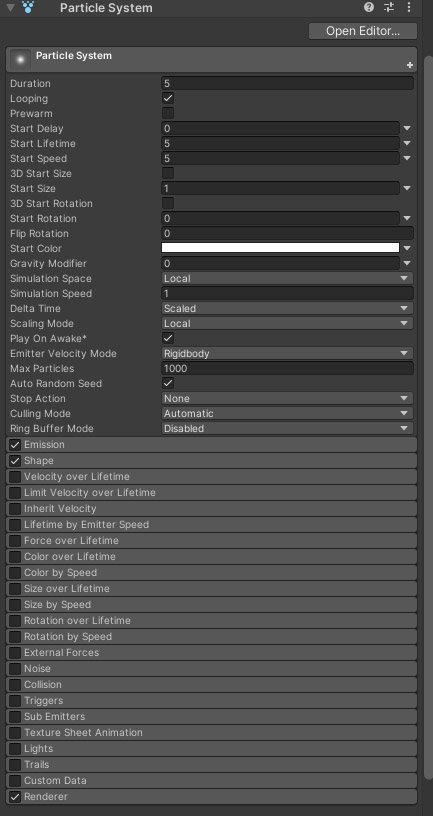Open the three-dot component context menu
433x816 pixels.
[x=409, y=7]
